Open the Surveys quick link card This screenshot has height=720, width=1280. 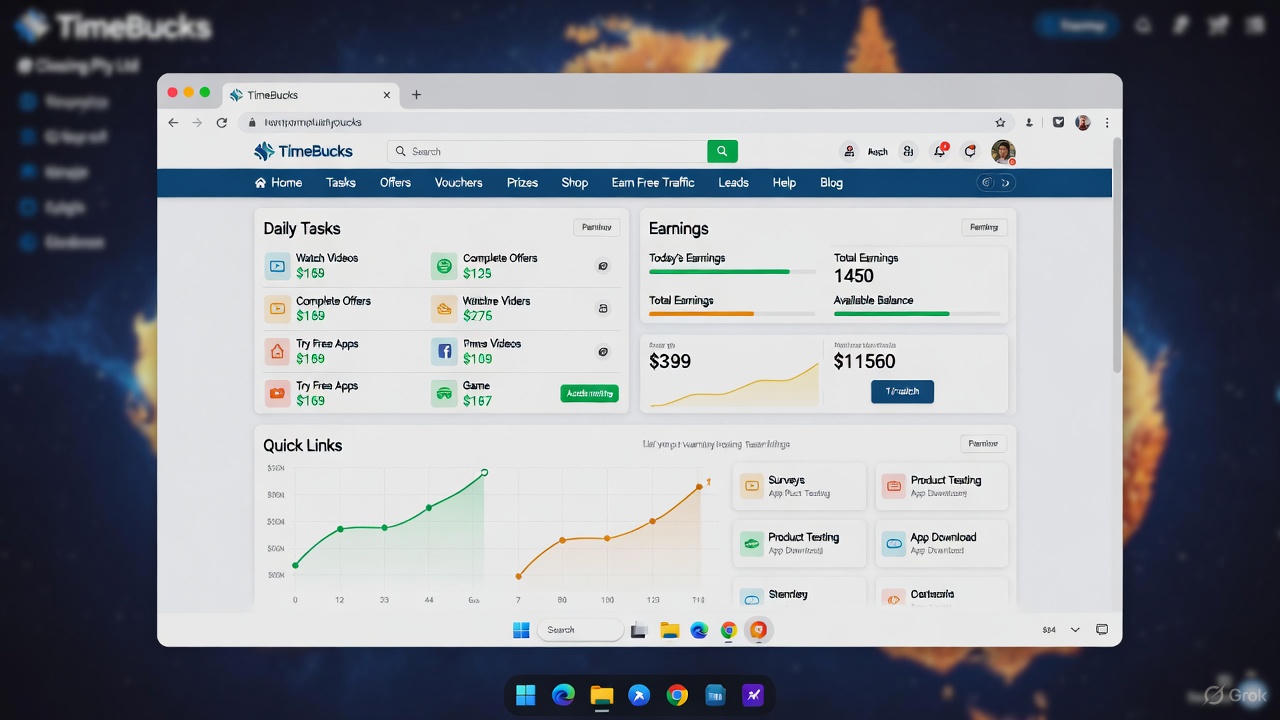point(799,486)
